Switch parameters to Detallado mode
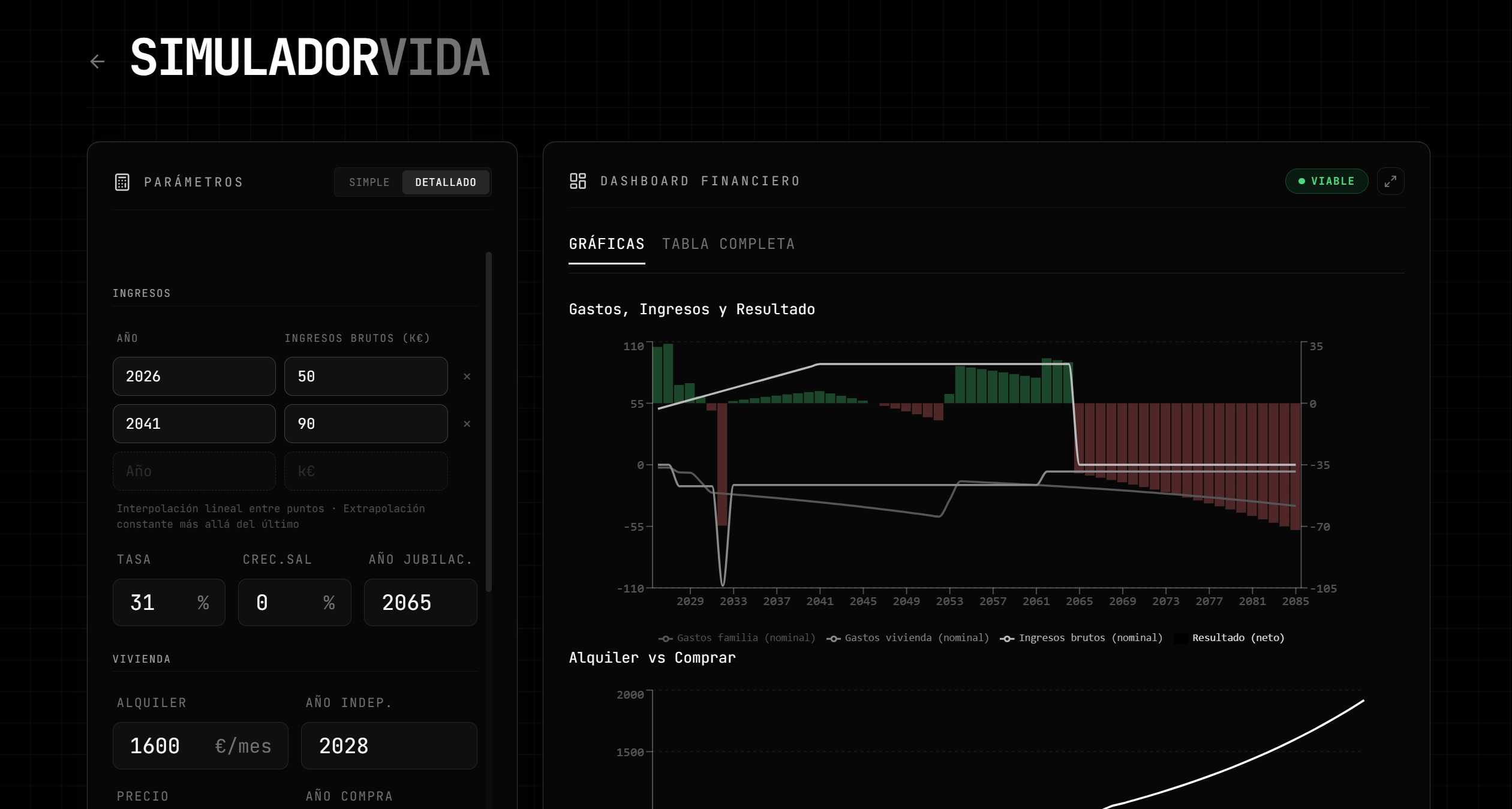1512x809 pixels. 446,182
